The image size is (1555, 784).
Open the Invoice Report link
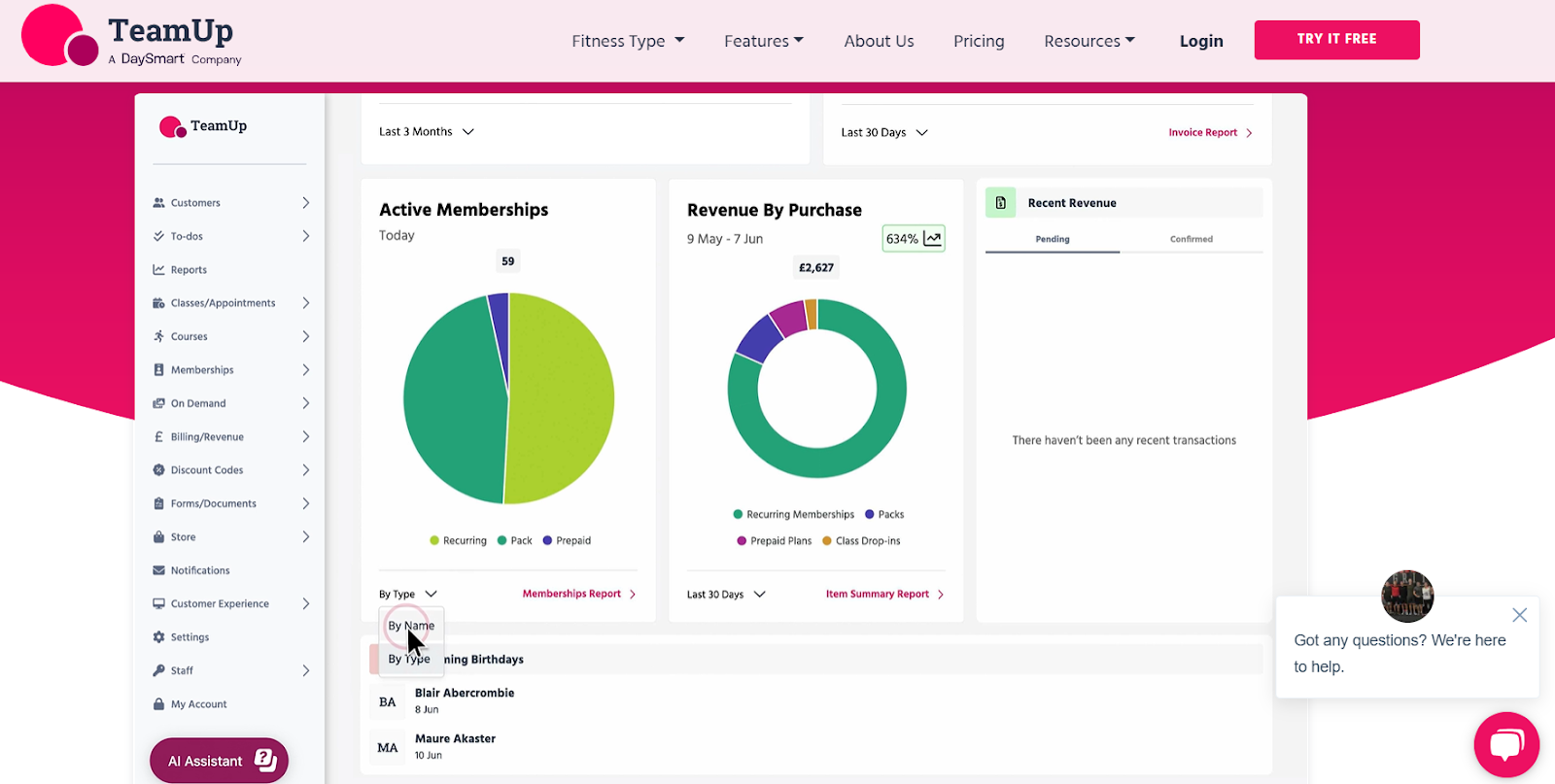[1210, 133]
